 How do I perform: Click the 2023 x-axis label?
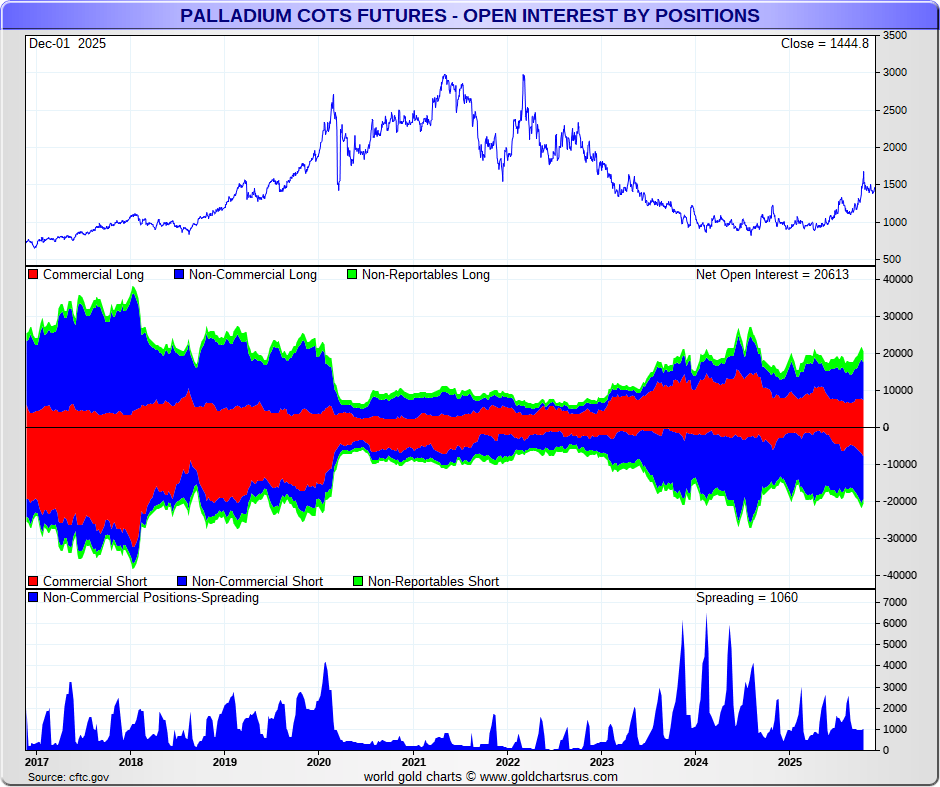coord(602,762)
